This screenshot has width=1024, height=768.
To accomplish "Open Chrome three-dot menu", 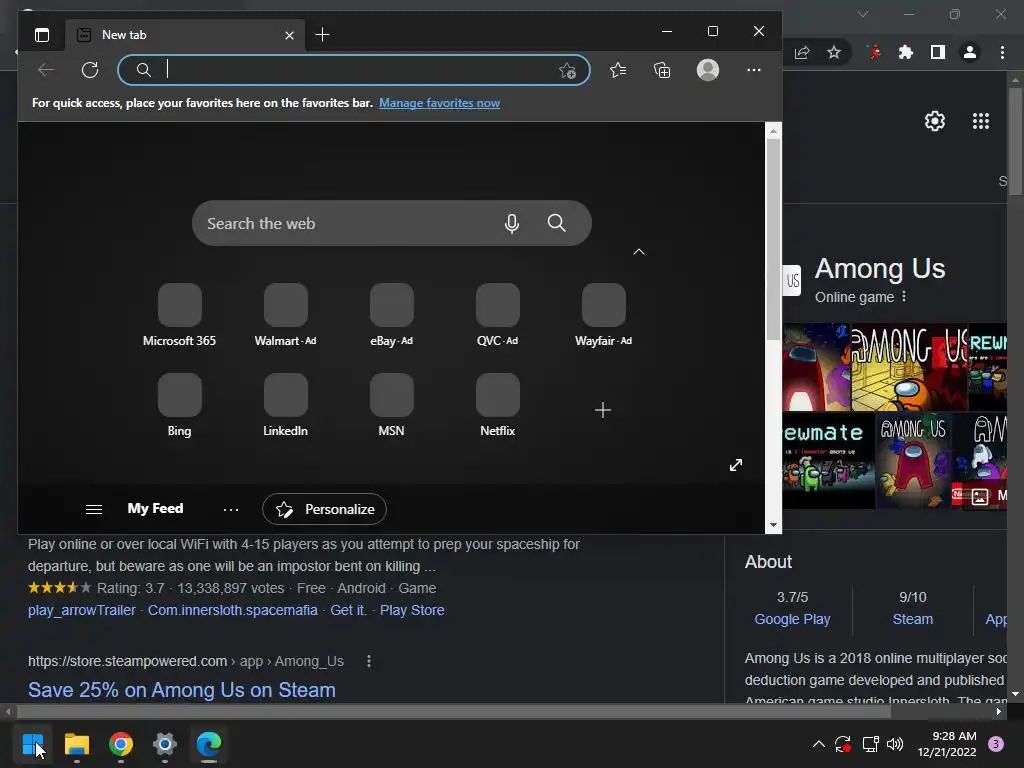I will tap(1002, 52).
